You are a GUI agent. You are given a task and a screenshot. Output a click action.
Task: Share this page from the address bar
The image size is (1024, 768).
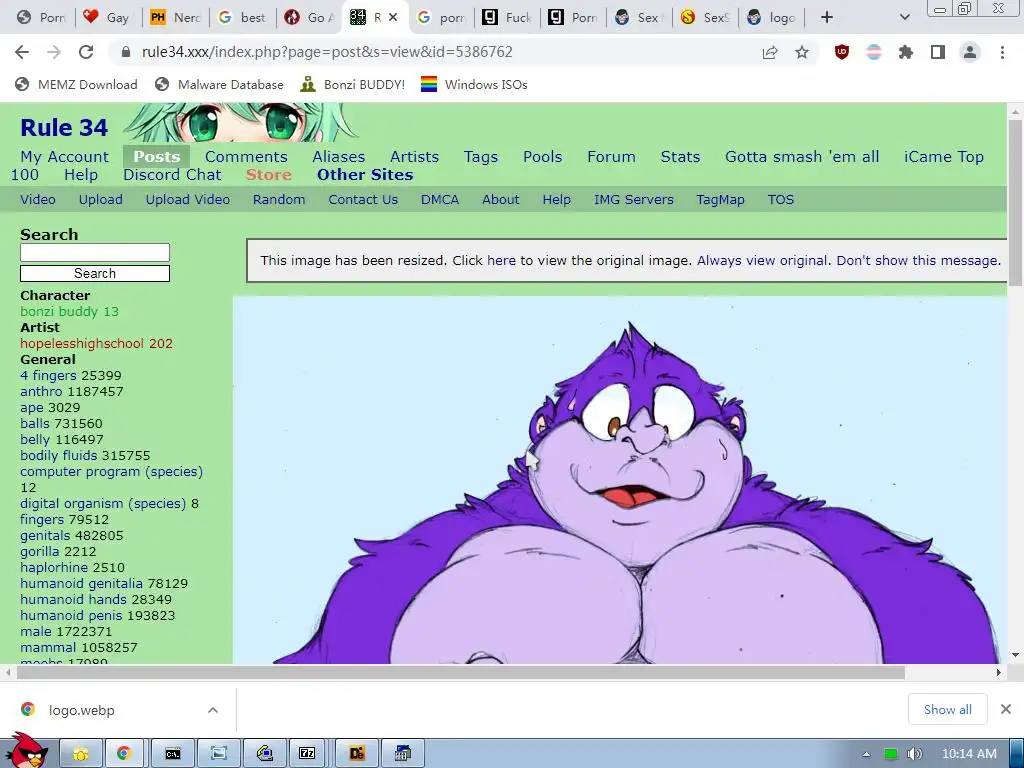pyautogui.click(x=770, y=52)
